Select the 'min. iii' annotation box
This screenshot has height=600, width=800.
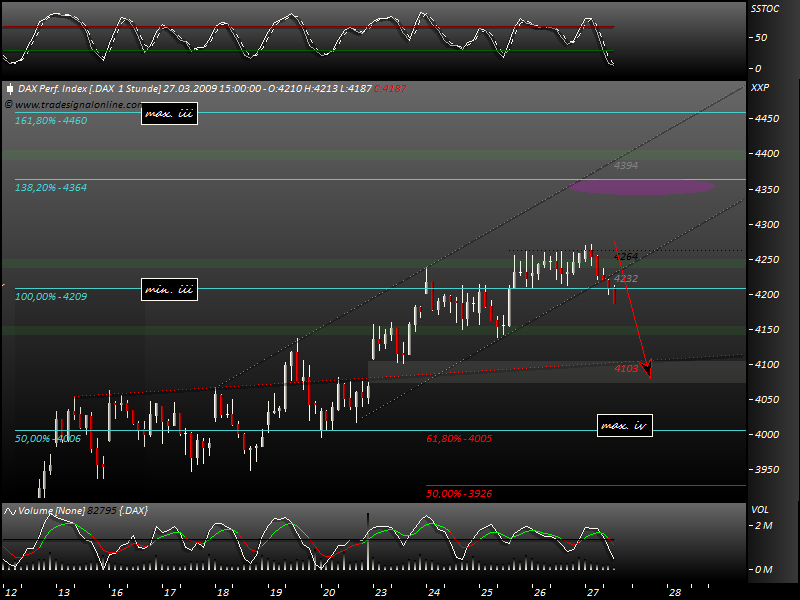pyautogui.click(x=169, y=289)
